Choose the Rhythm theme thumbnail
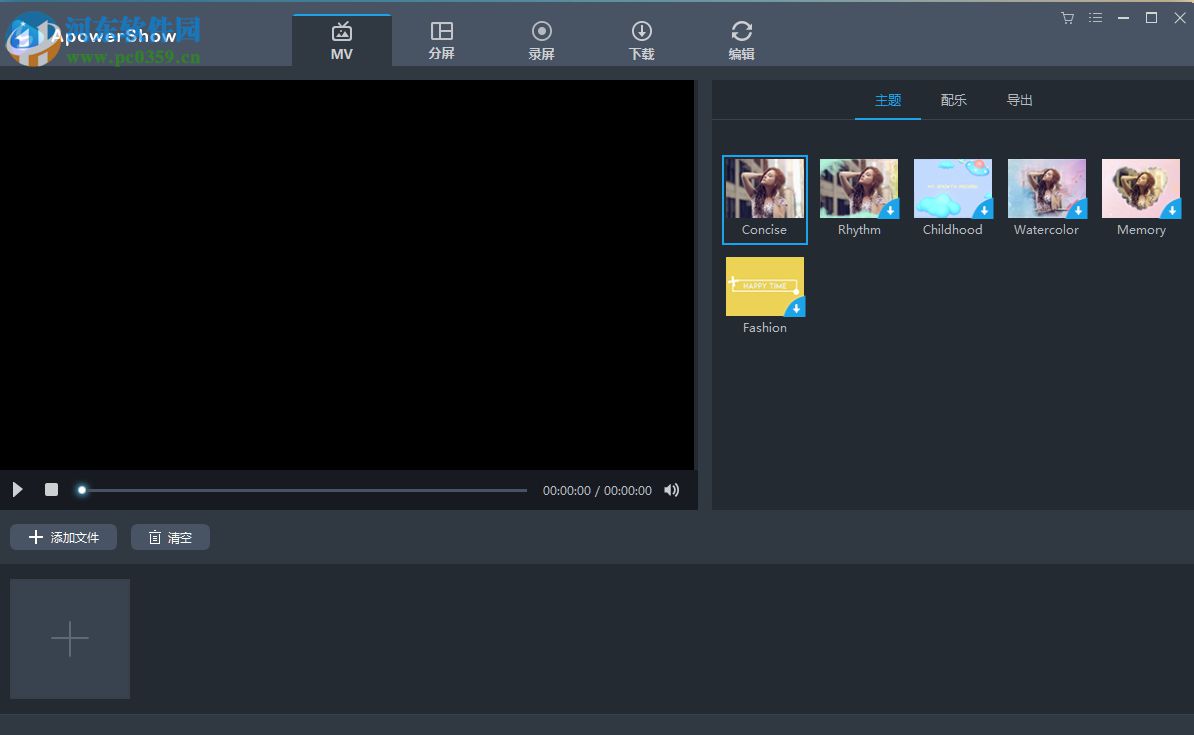The image size is (1194, 735). pos(859,189)
